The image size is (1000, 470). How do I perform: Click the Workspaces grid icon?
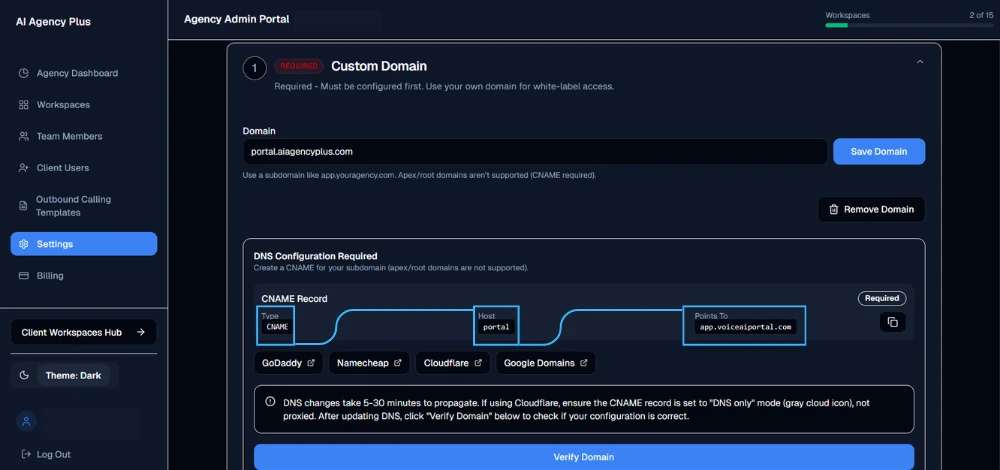pos(24,105)
